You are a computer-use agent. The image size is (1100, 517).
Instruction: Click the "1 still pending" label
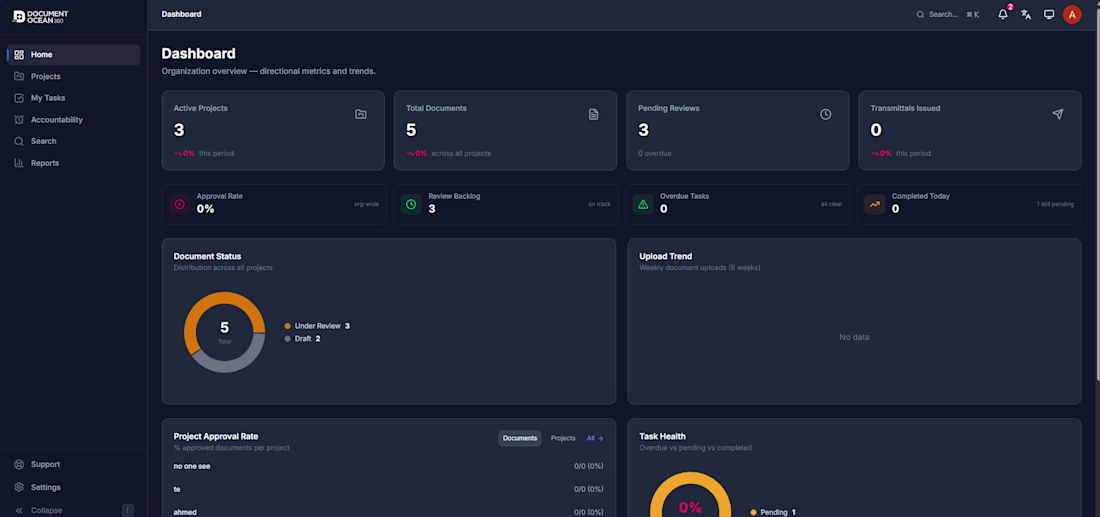1055,204
